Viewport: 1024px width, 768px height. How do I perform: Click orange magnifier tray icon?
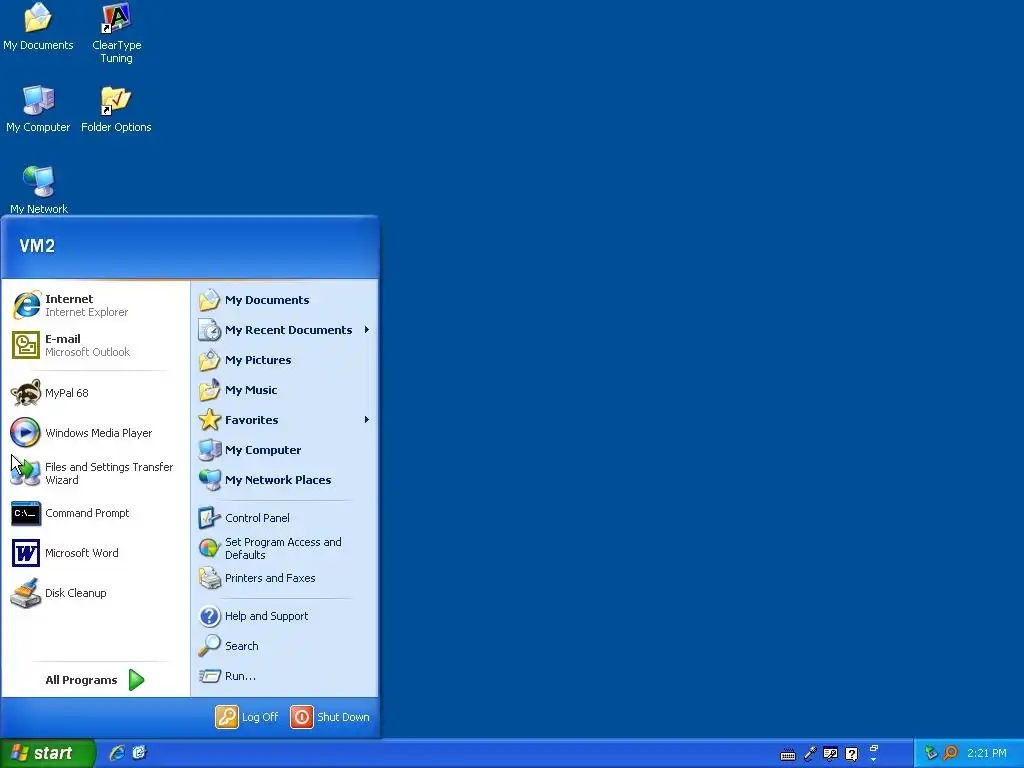click(x=951, y=753)
